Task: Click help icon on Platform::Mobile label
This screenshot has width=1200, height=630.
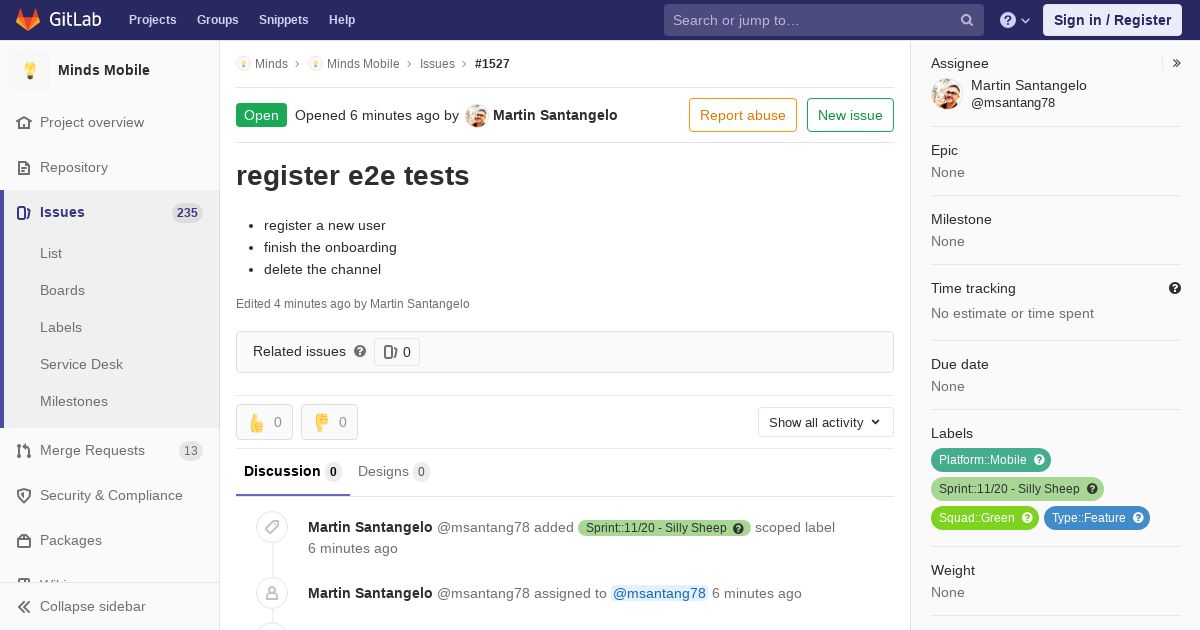Action: click(1039, 460)
